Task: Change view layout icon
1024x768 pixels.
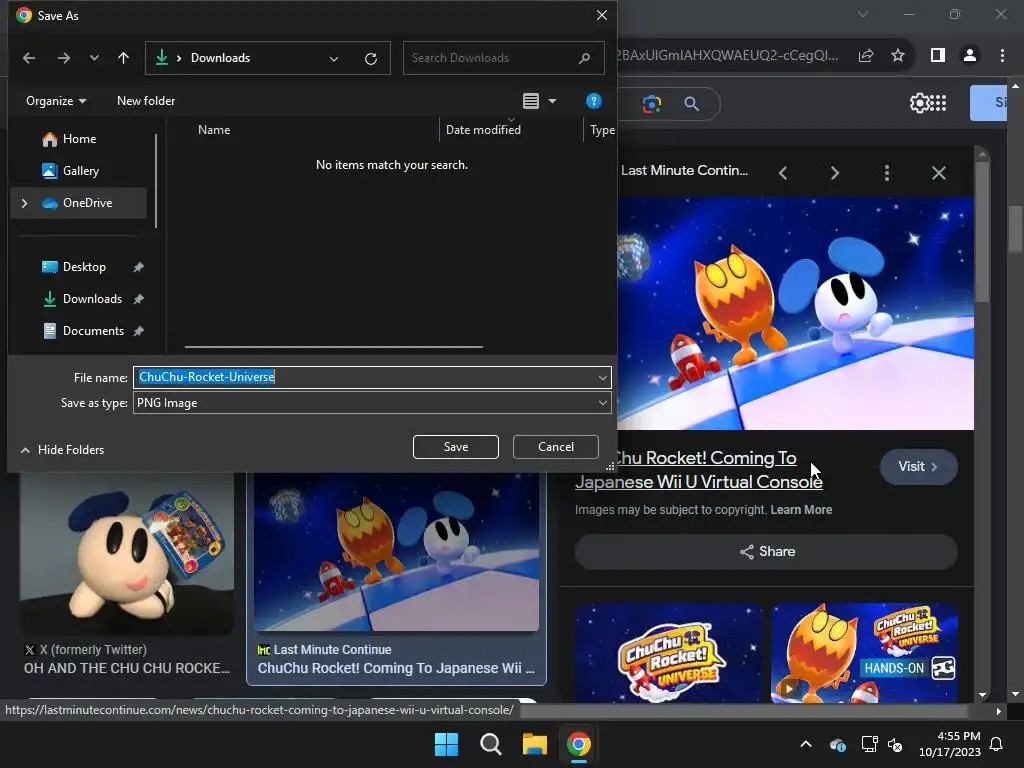Action: pyautogui.click(x=531, y=101)
